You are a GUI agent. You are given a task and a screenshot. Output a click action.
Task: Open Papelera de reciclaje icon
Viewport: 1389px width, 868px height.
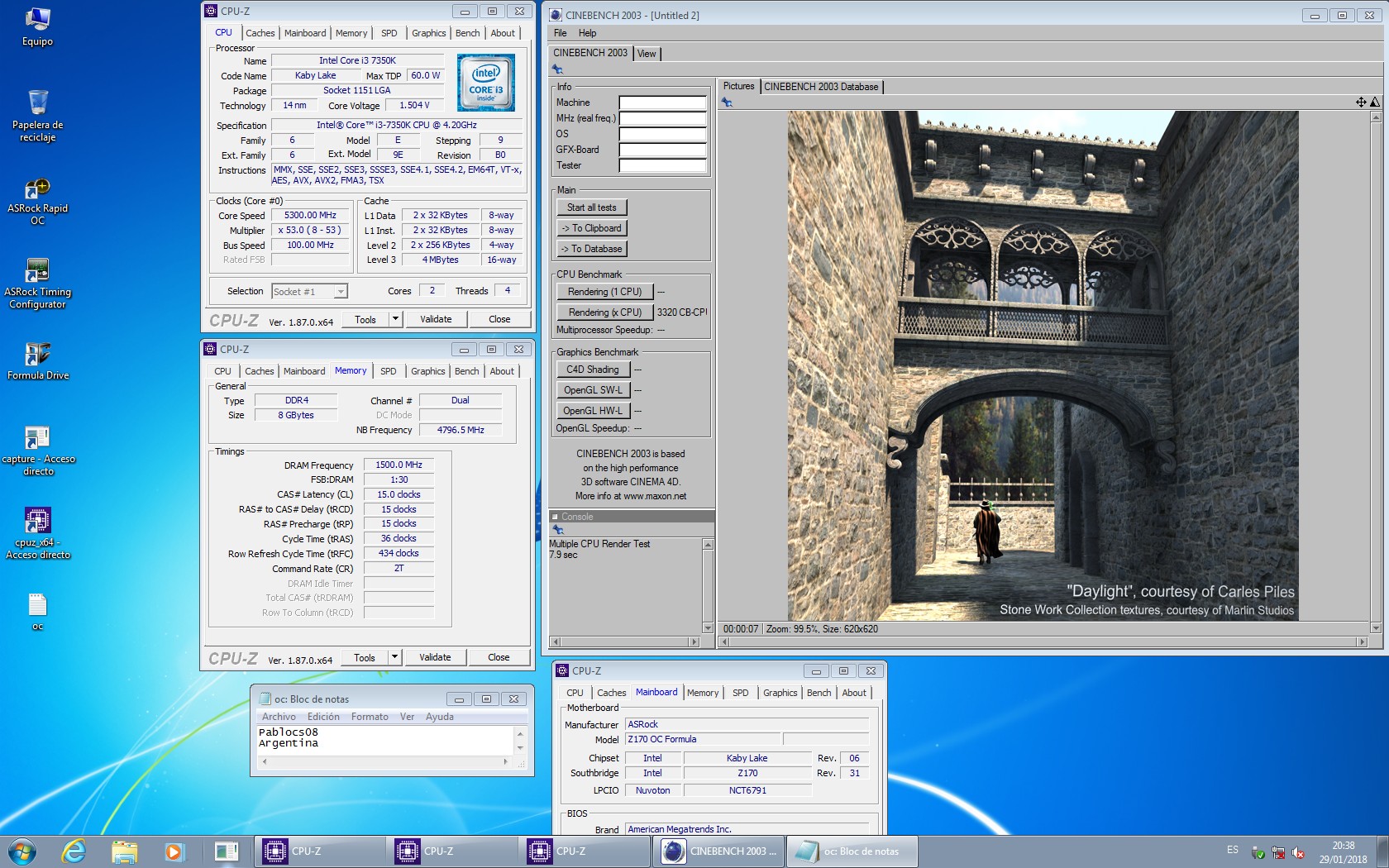tap(37, 116)
